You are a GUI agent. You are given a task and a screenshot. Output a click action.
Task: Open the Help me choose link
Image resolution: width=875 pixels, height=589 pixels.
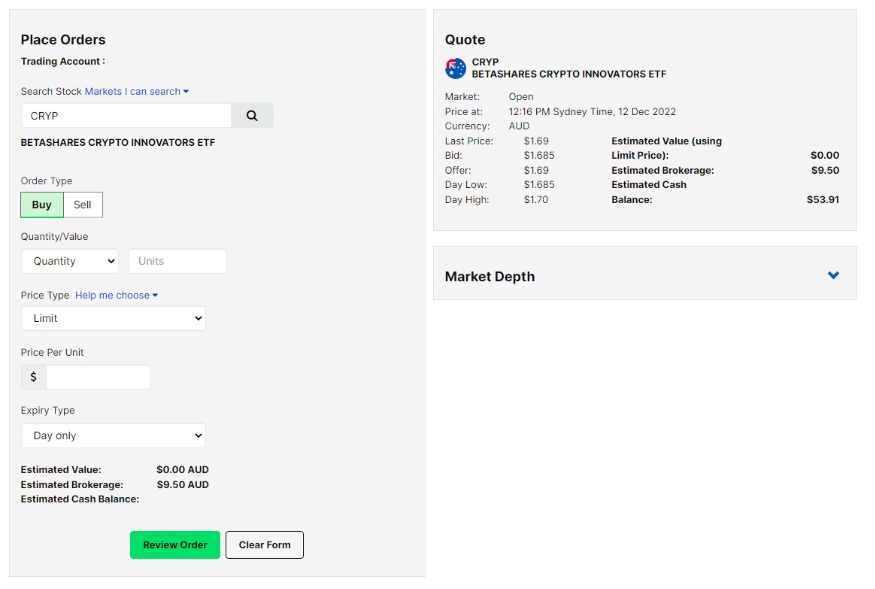tap(117, 295)
